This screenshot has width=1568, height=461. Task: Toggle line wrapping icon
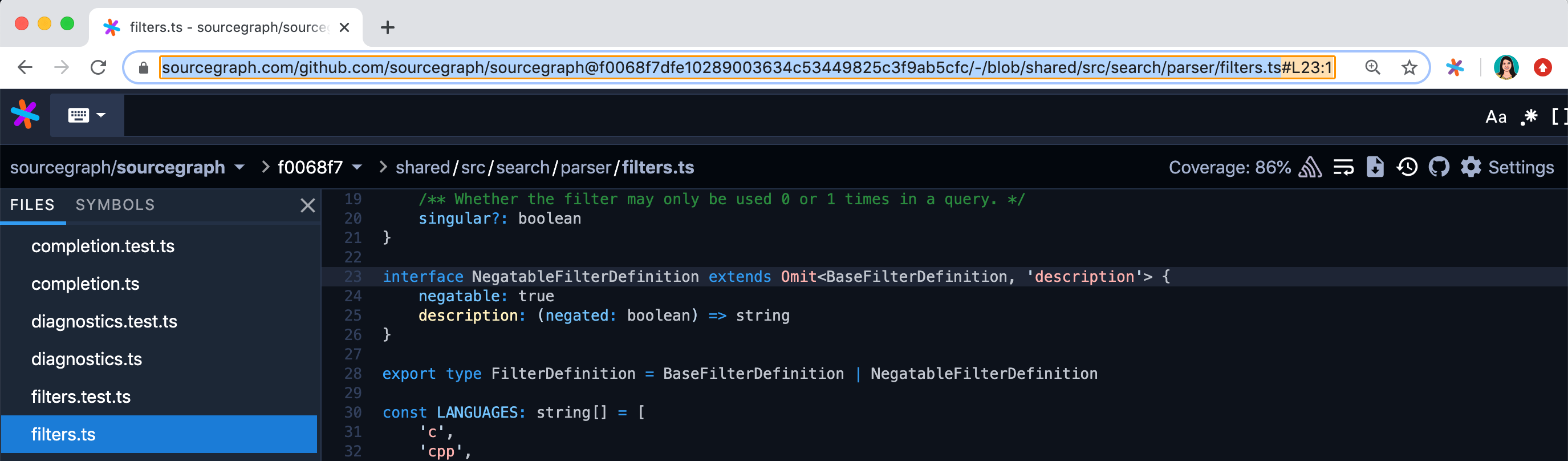point(1343,167)
